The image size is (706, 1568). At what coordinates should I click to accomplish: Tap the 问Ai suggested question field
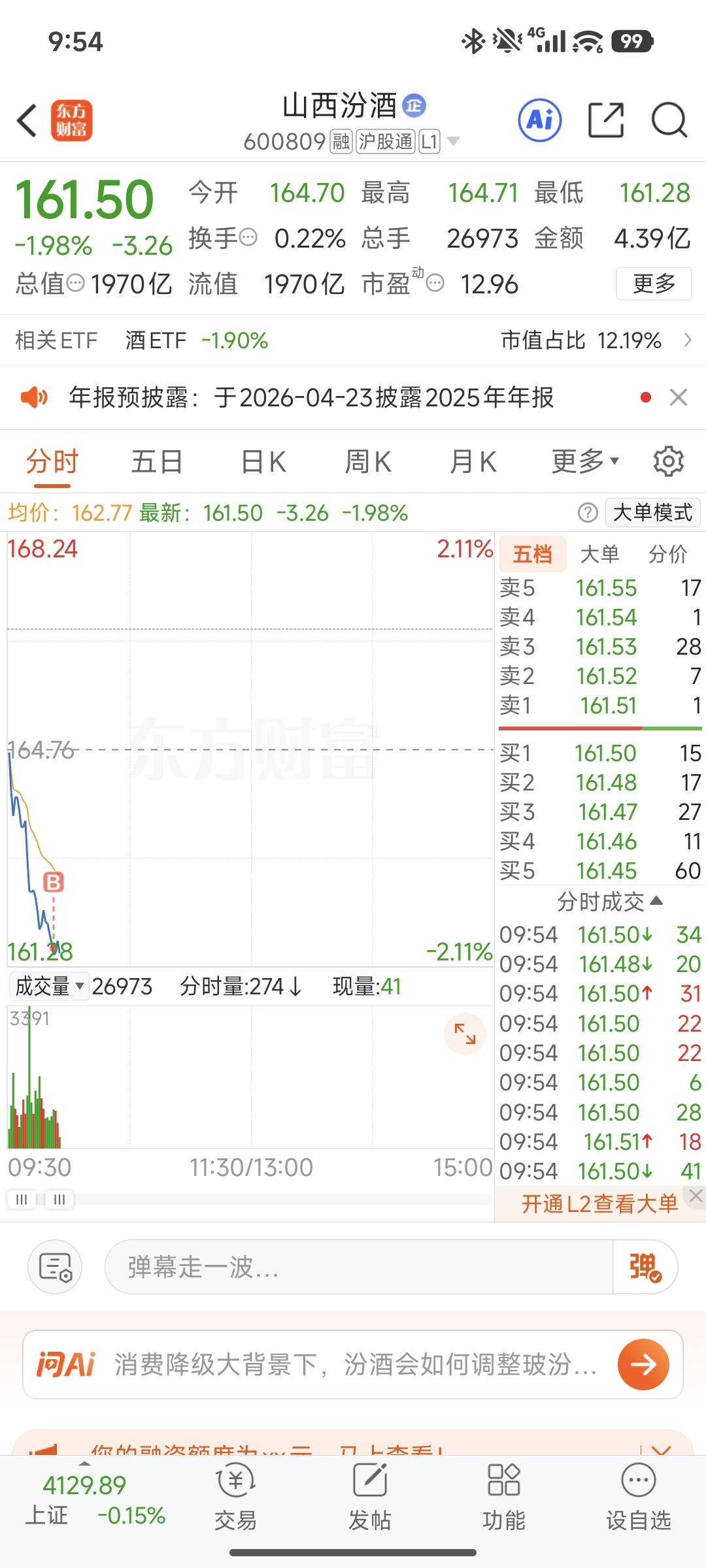pyautogui.click(x=356, y=1364)
